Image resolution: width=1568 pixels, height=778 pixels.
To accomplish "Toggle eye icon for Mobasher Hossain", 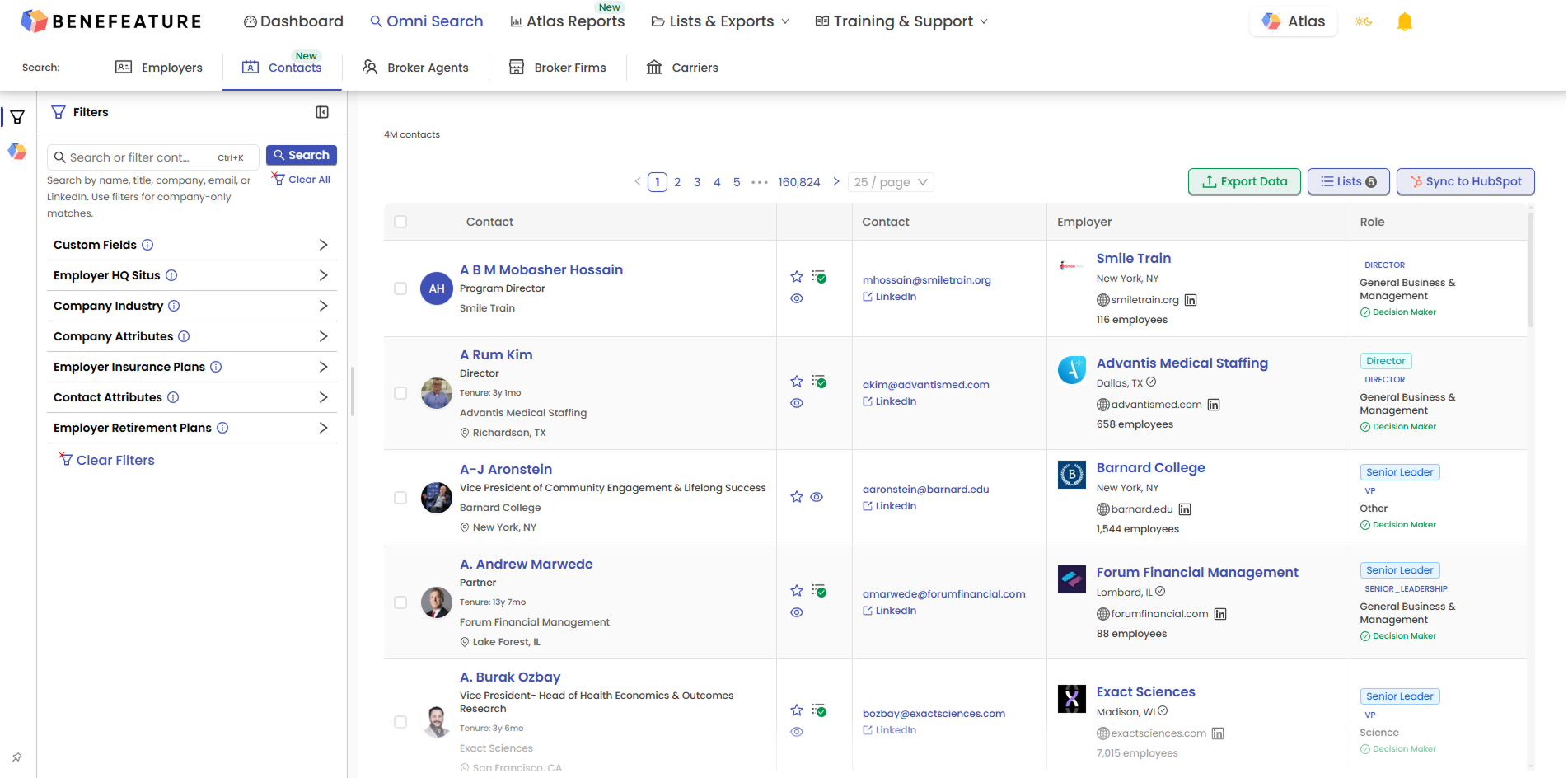I will click(797, 298).
